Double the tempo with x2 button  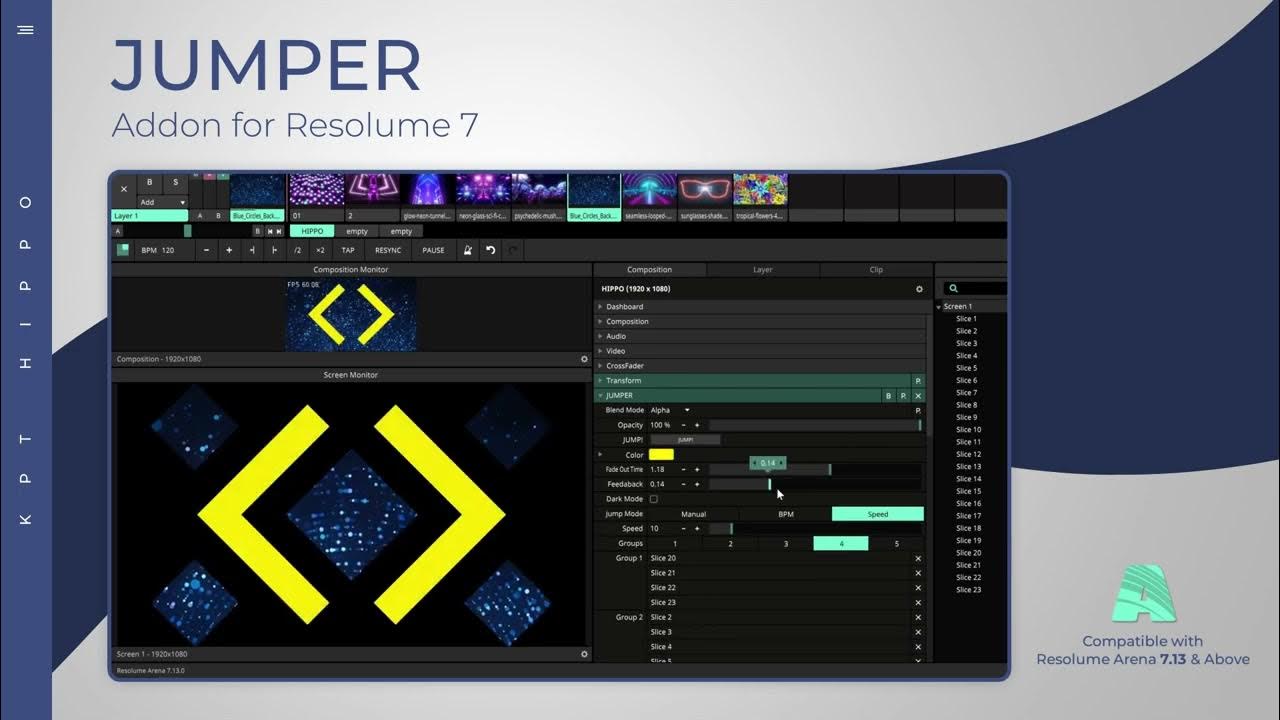click(320, 250)
